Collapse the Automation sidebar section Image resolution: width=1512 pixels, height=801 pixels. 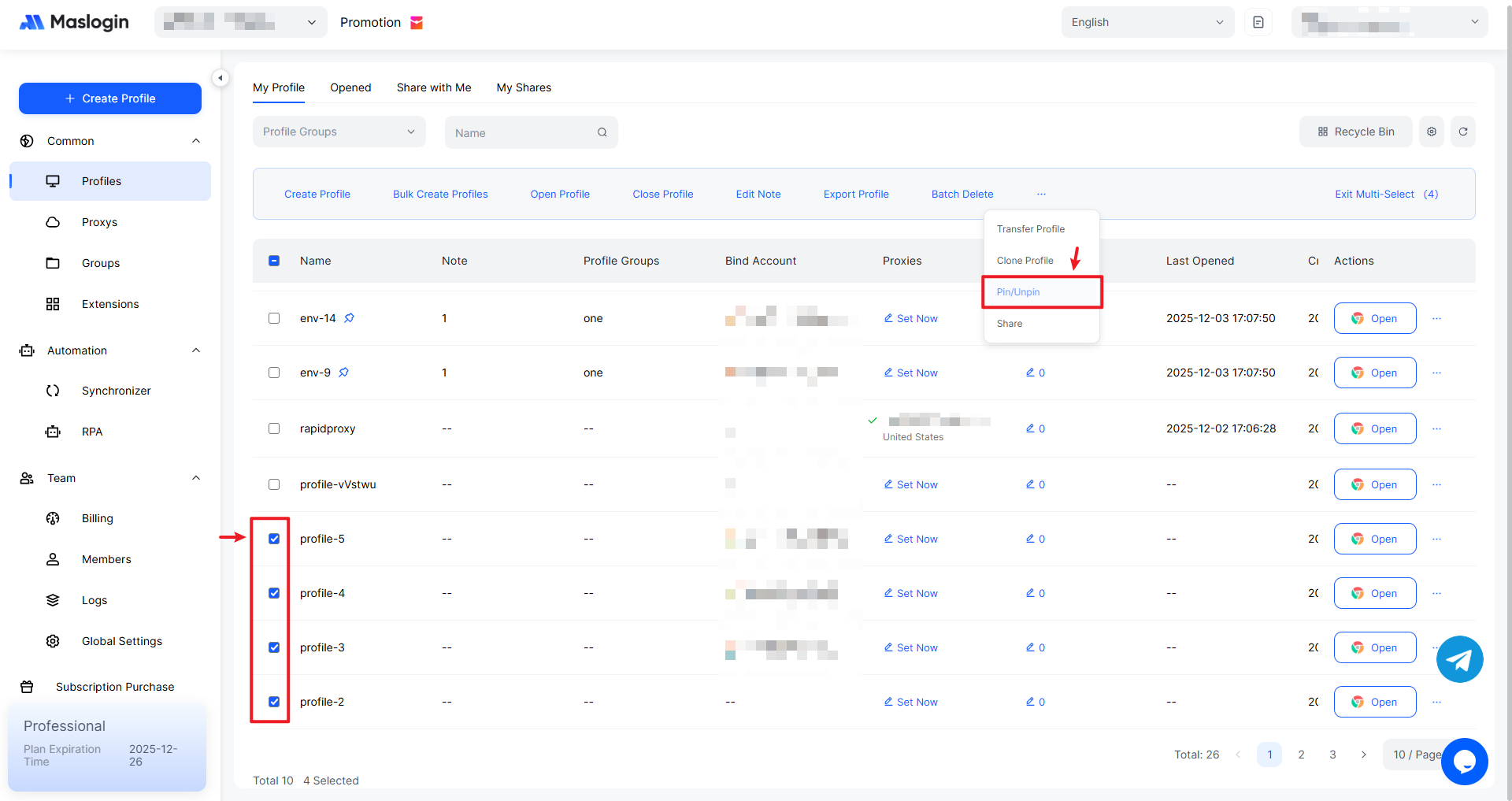pos(196,350)
